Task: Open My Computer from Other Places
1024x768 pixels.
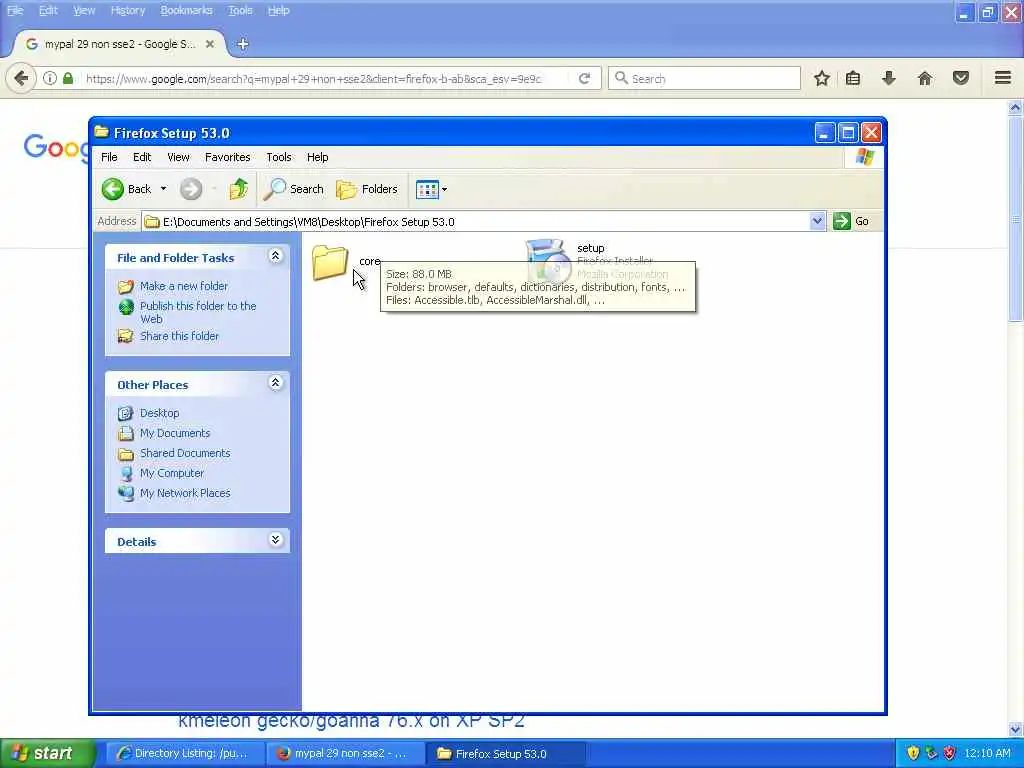Action: (172, 473)
